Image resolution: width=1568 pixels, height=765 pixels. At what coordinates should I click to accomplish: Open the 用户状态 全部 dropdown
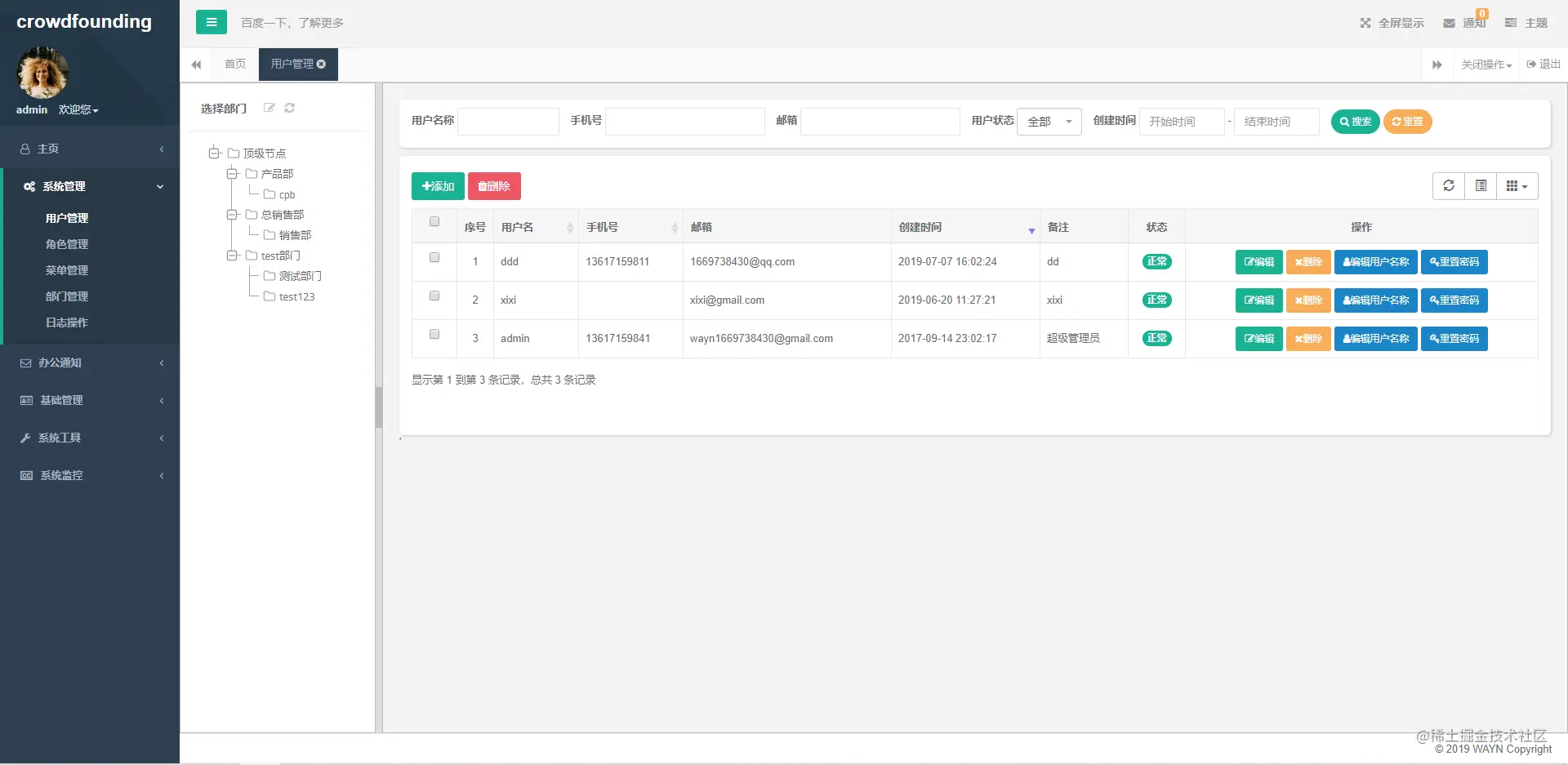[1049, 121]
